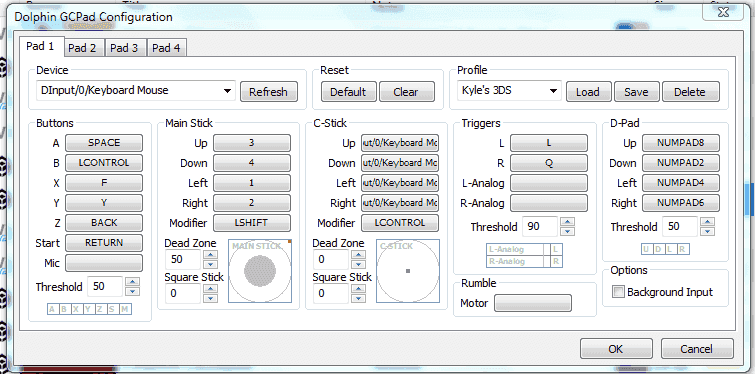Increase C-Stick Dead Zone value
This screenshot has width=755, height=374.
[358, 255]
